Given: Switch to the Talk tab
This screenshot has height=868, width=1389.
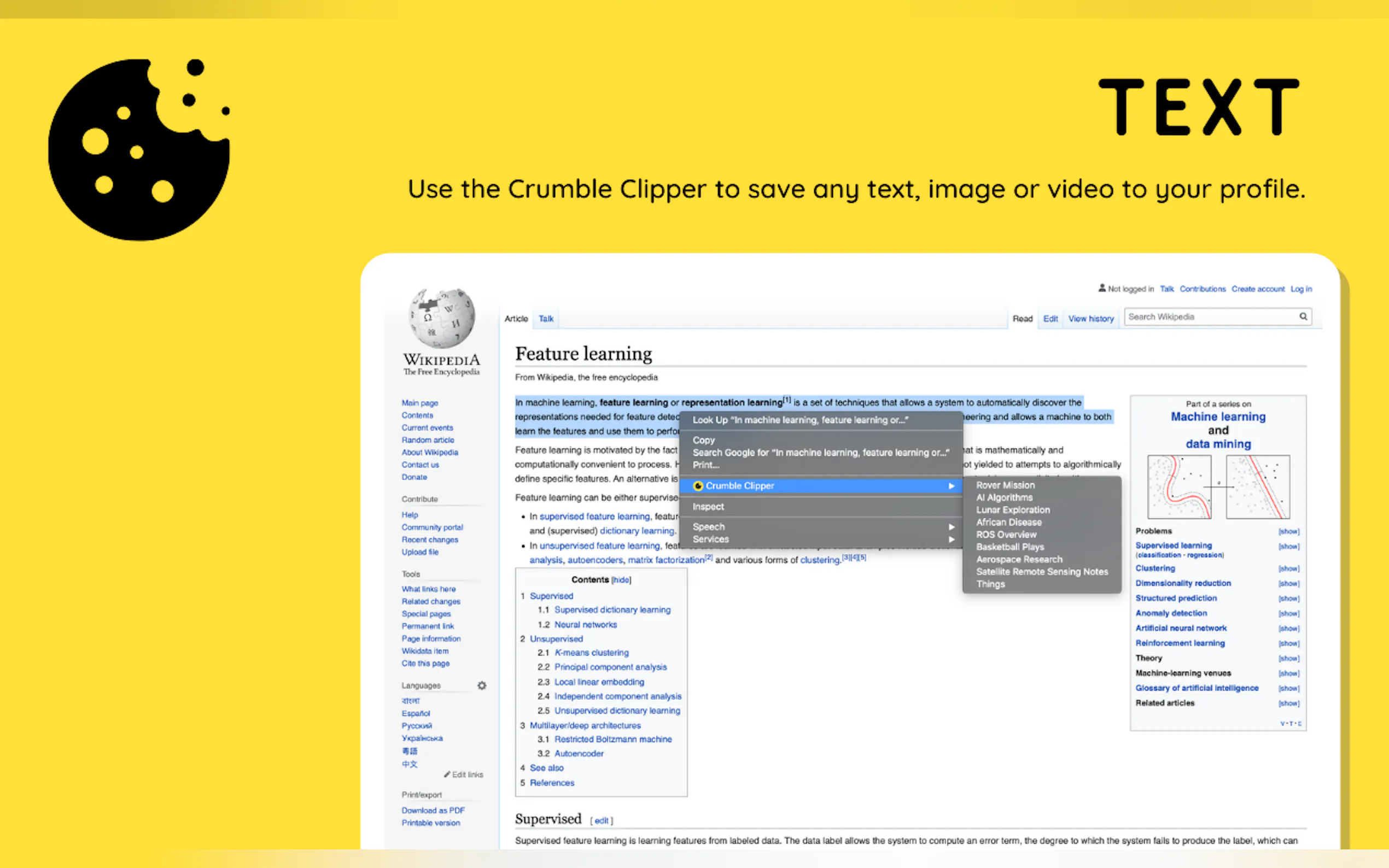Looking at the screenshot, I should [546, 319].
